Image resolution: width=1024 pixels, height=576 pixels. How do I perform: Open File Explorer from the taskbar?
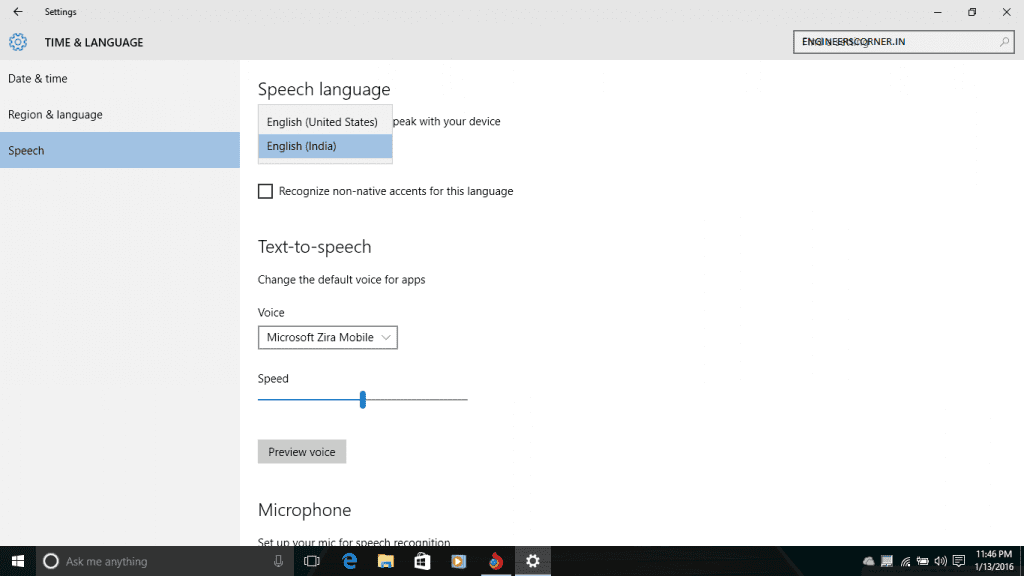tap(386, 561)
